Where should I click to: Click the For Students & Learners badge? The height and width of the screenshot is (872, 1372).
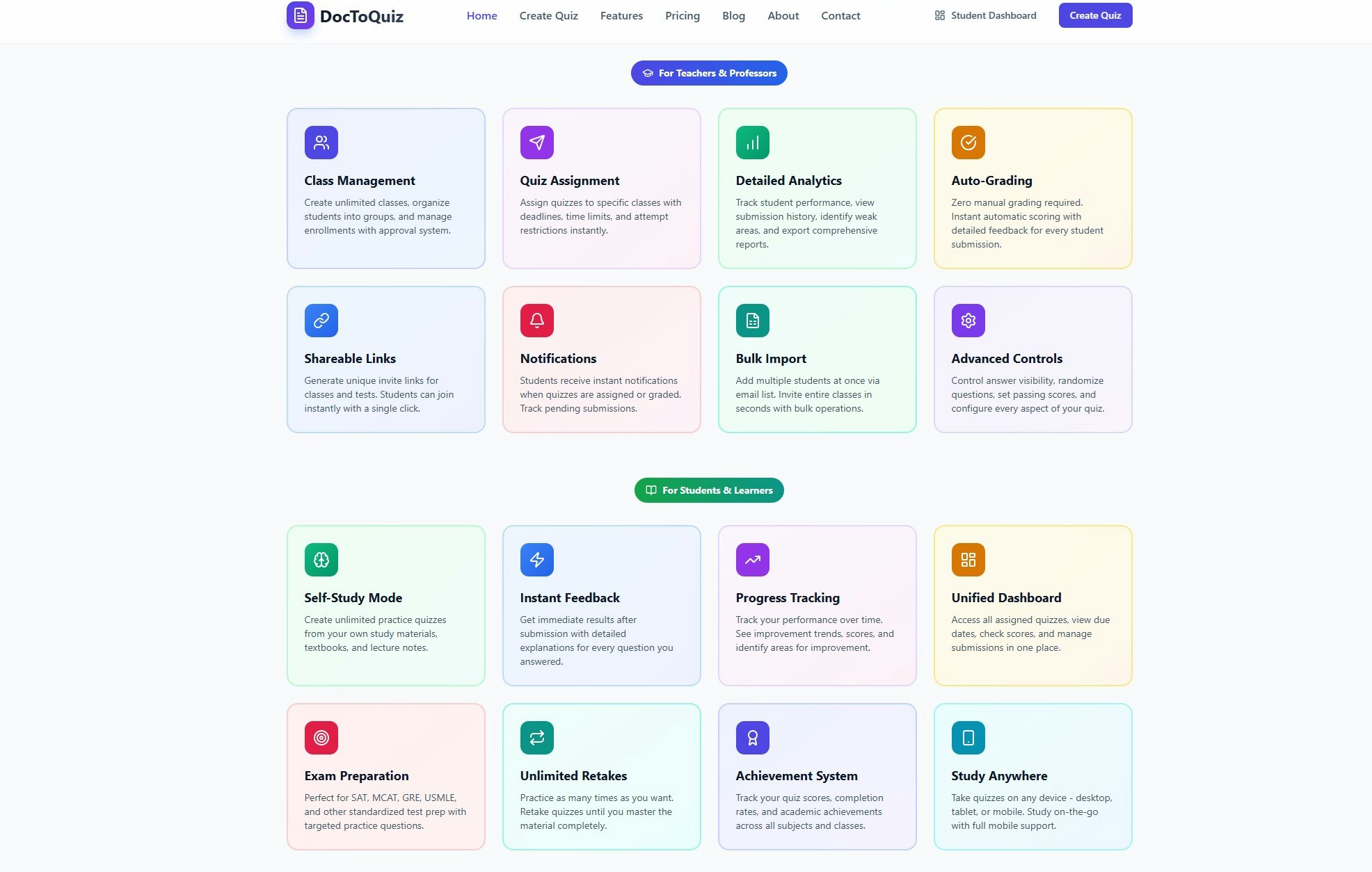pos(708,490)
